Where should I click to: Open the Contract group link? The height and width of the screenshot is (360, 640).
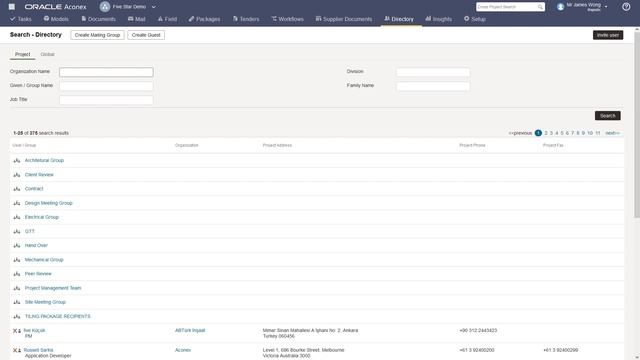(x=34, y=189)
